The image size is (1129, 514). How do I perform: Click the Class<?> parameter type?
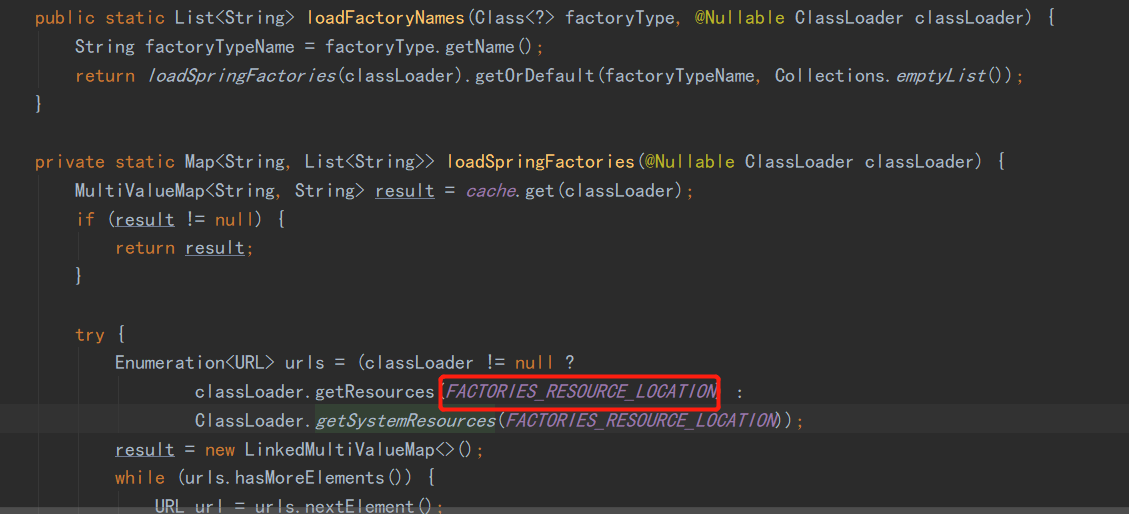[515, 18]
